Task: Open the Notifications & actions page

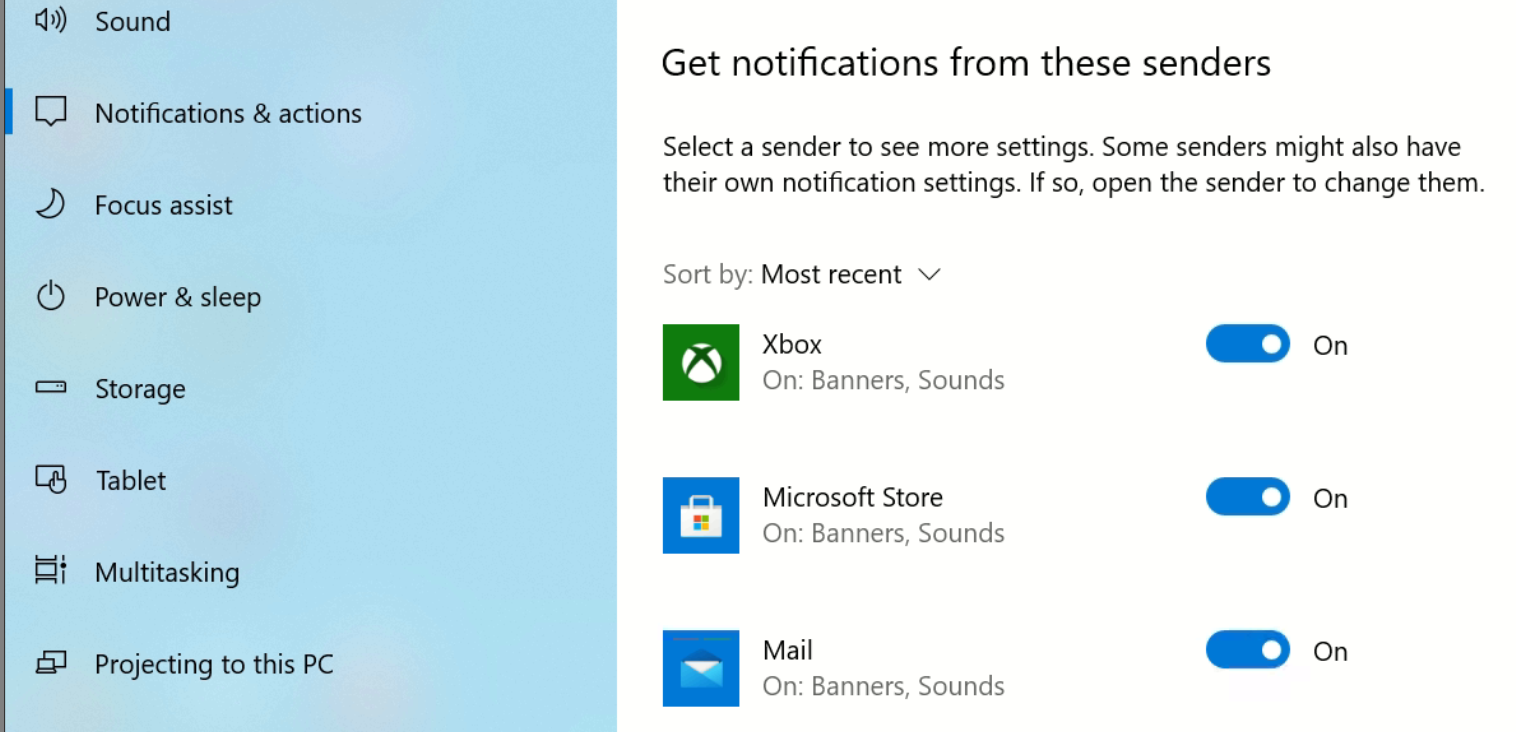Action: click(x=228, y=113)
